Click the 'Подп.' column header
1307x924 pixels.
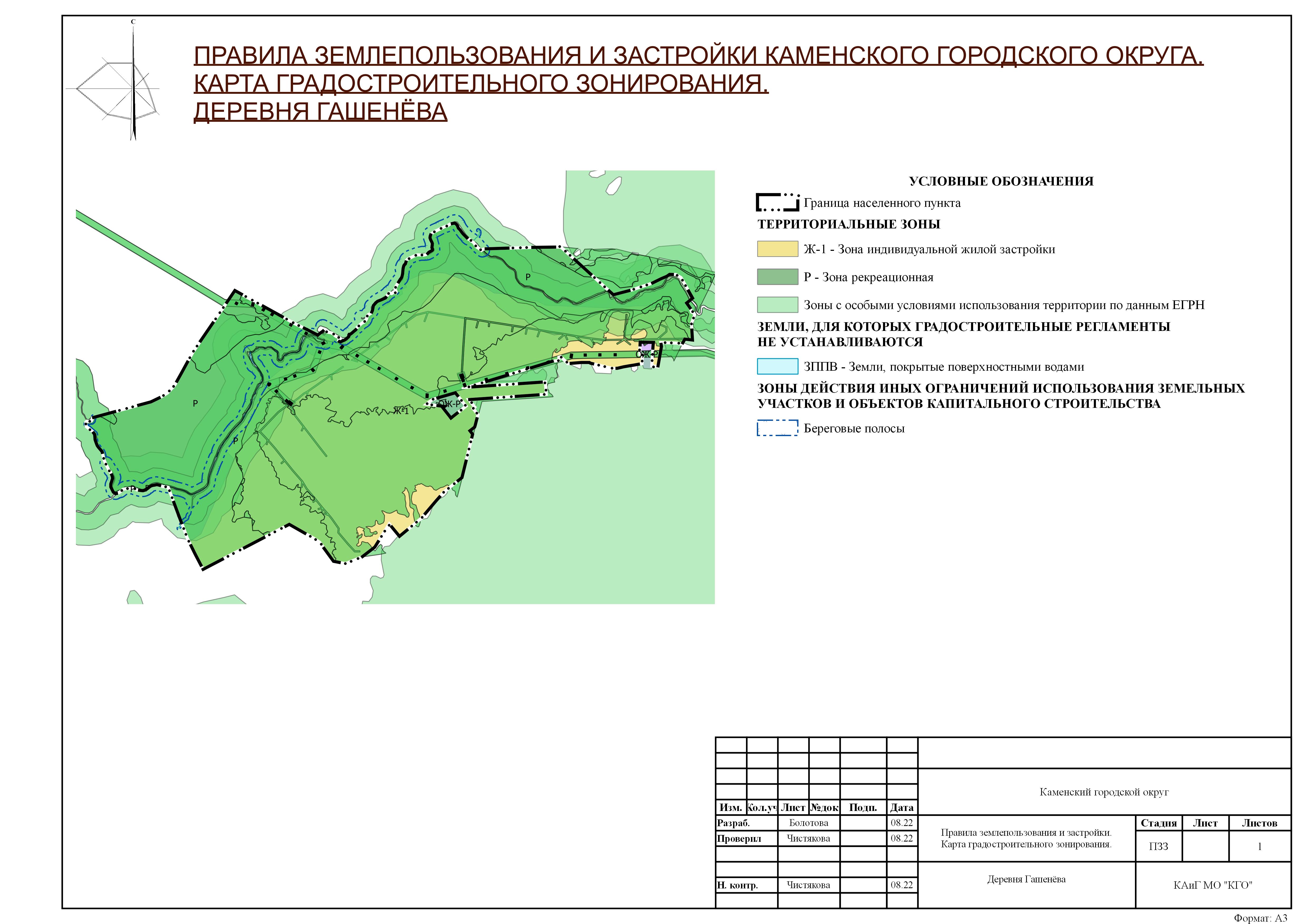coord(863,807)
